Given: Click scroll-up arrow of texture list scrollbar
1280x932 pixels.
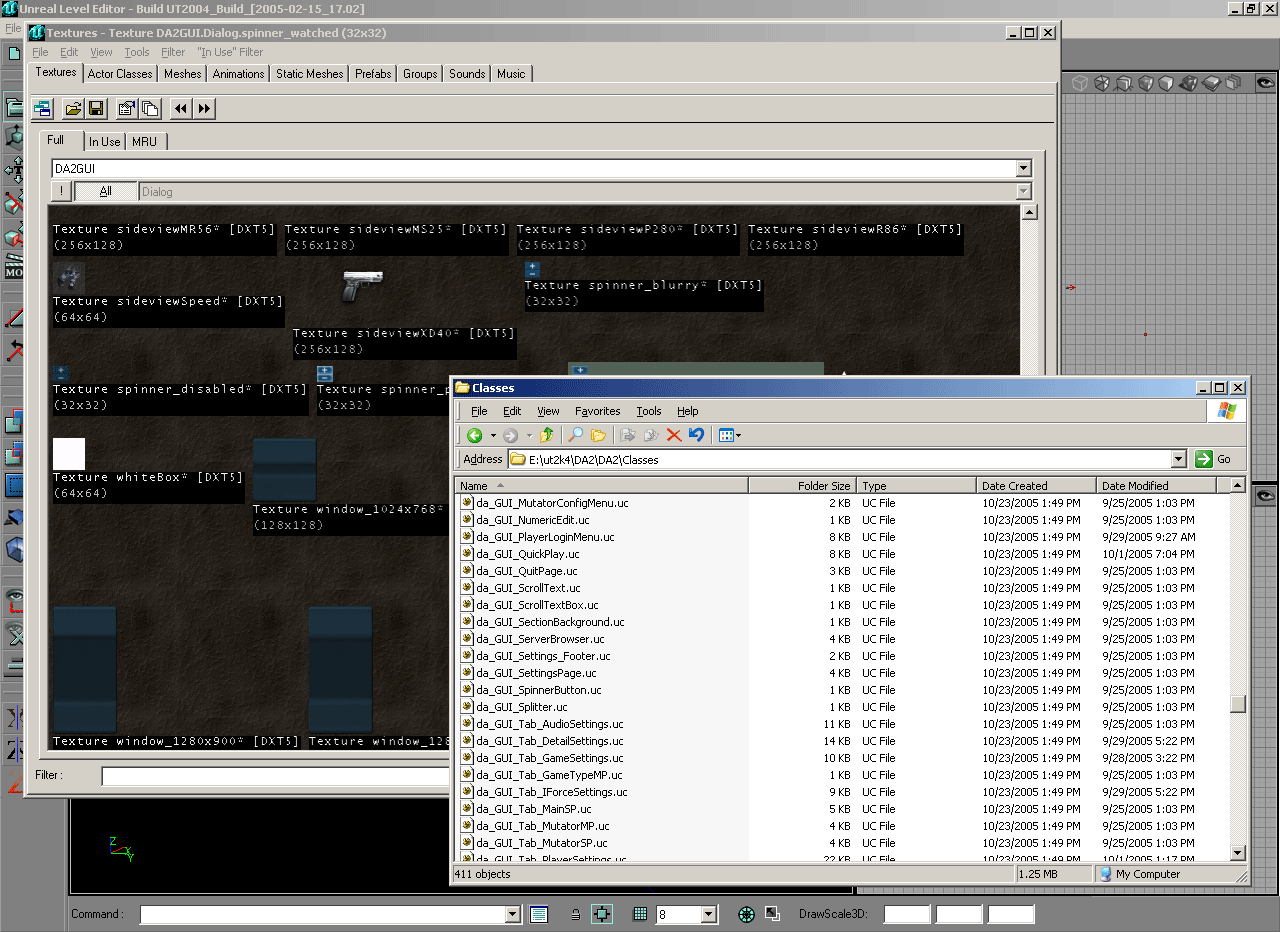Looking at the screenshot, I should [1029, 212].
